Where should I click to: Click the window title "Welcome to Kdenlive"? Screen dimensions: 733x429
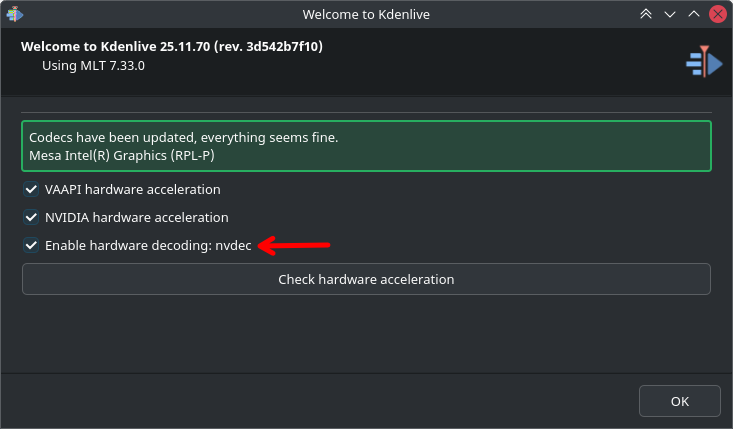tap(366, 14)
